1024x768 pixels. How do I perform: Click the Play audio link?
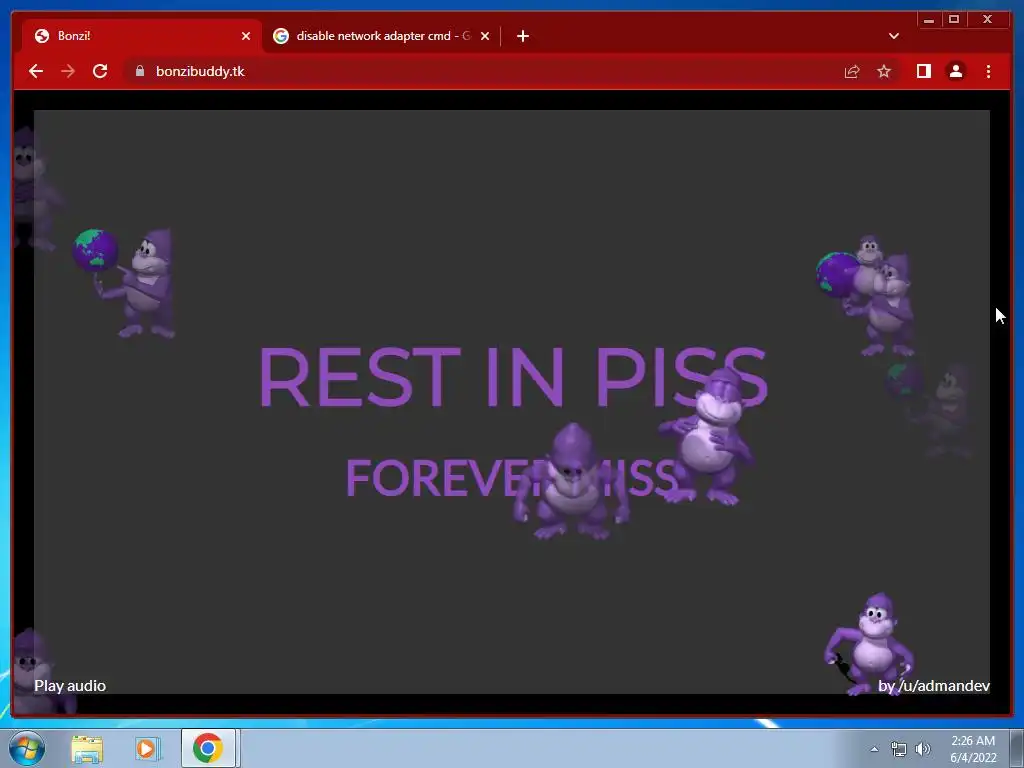(70, 686)
